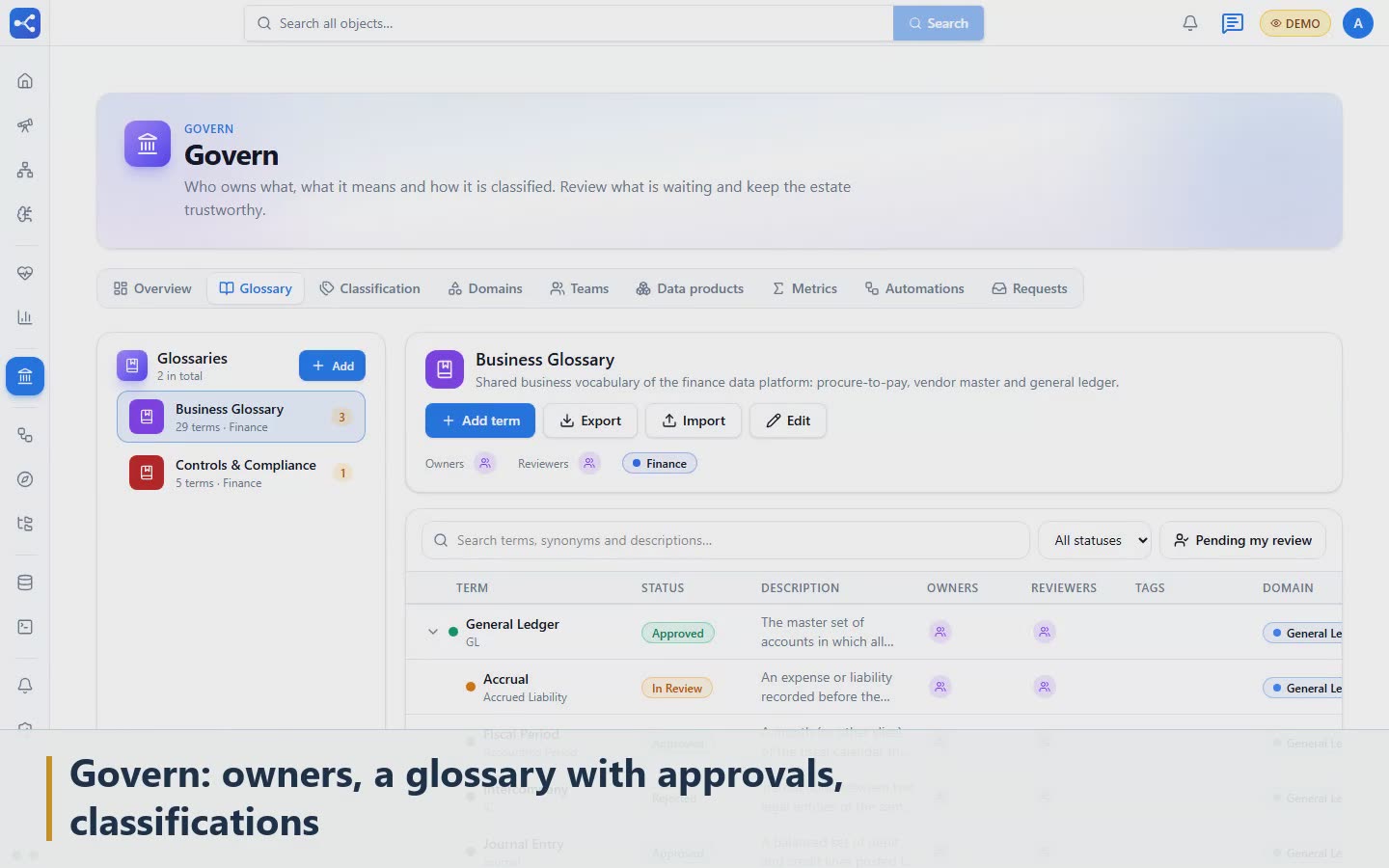Image resolution: width=1389 pixels, height=868 pixels.
Task: Click the top Search button
Action: (x=939, y=23)
